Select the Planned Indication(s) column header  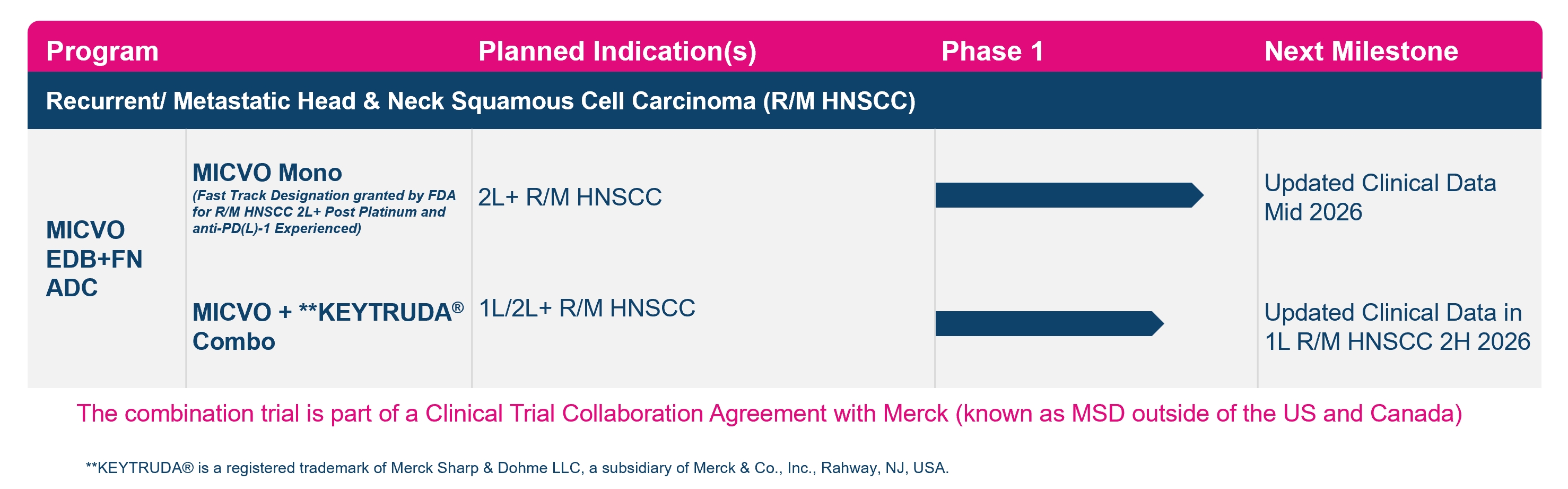(x=617, y=52)
